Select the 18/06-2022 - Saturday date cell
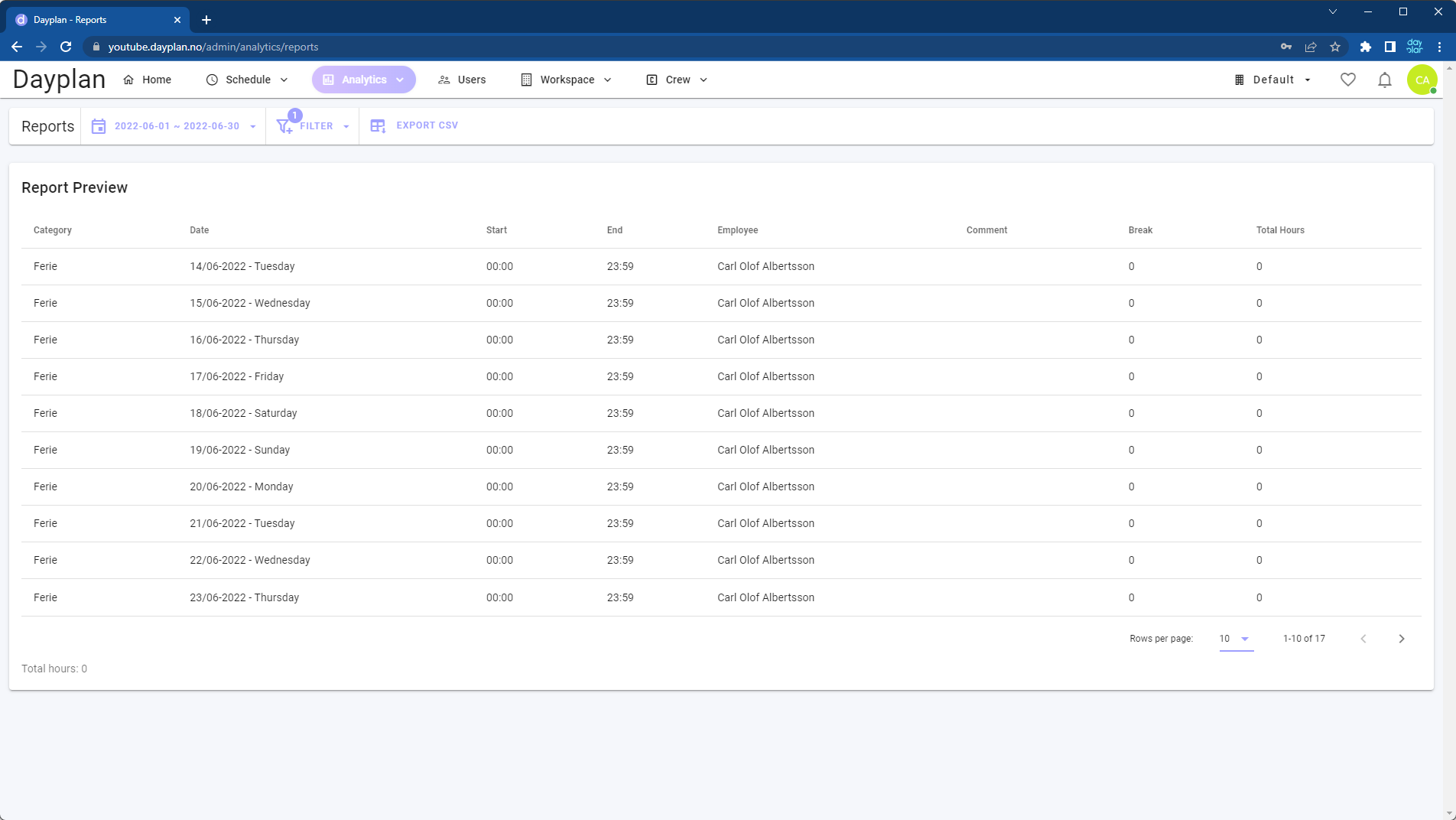Viewport: 1456px width, 820px height. click(243, 413)
